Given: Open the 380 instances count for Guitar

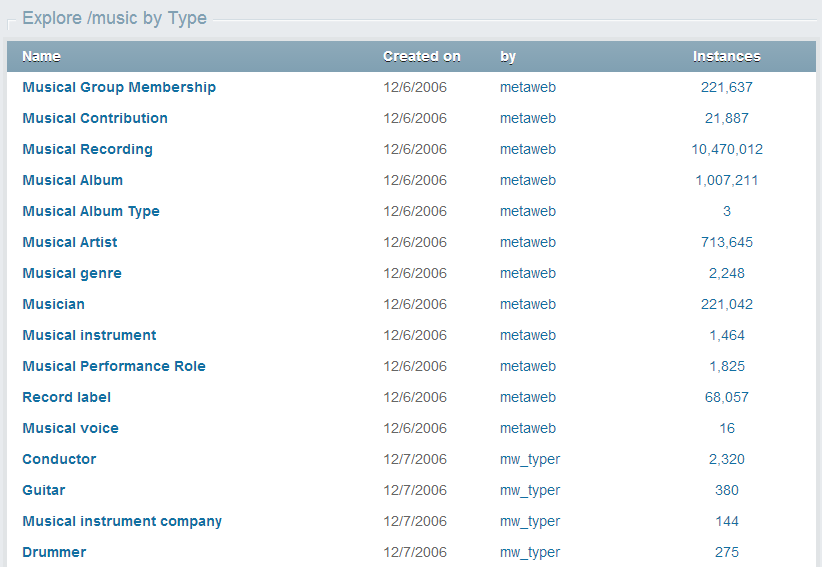Looking at the screenshot, I should [727, 490].
